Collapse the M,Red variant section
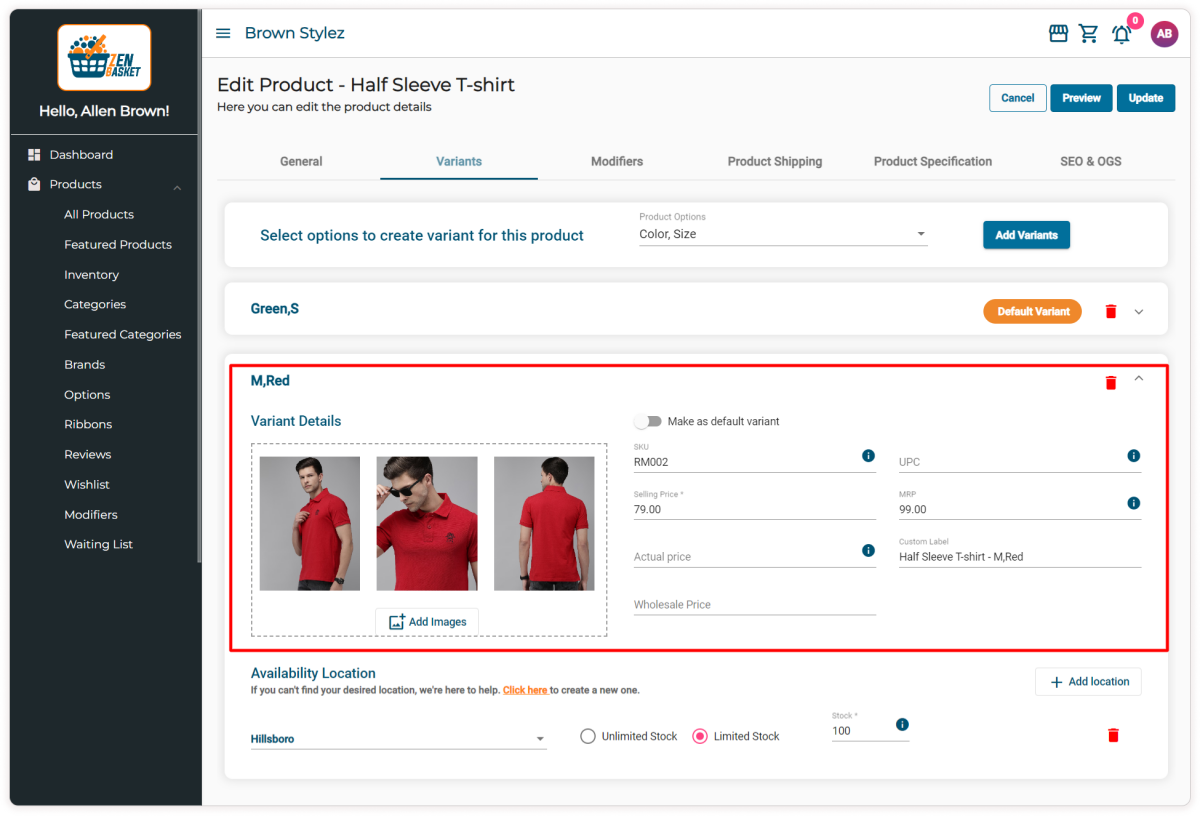 [1139, 379]
